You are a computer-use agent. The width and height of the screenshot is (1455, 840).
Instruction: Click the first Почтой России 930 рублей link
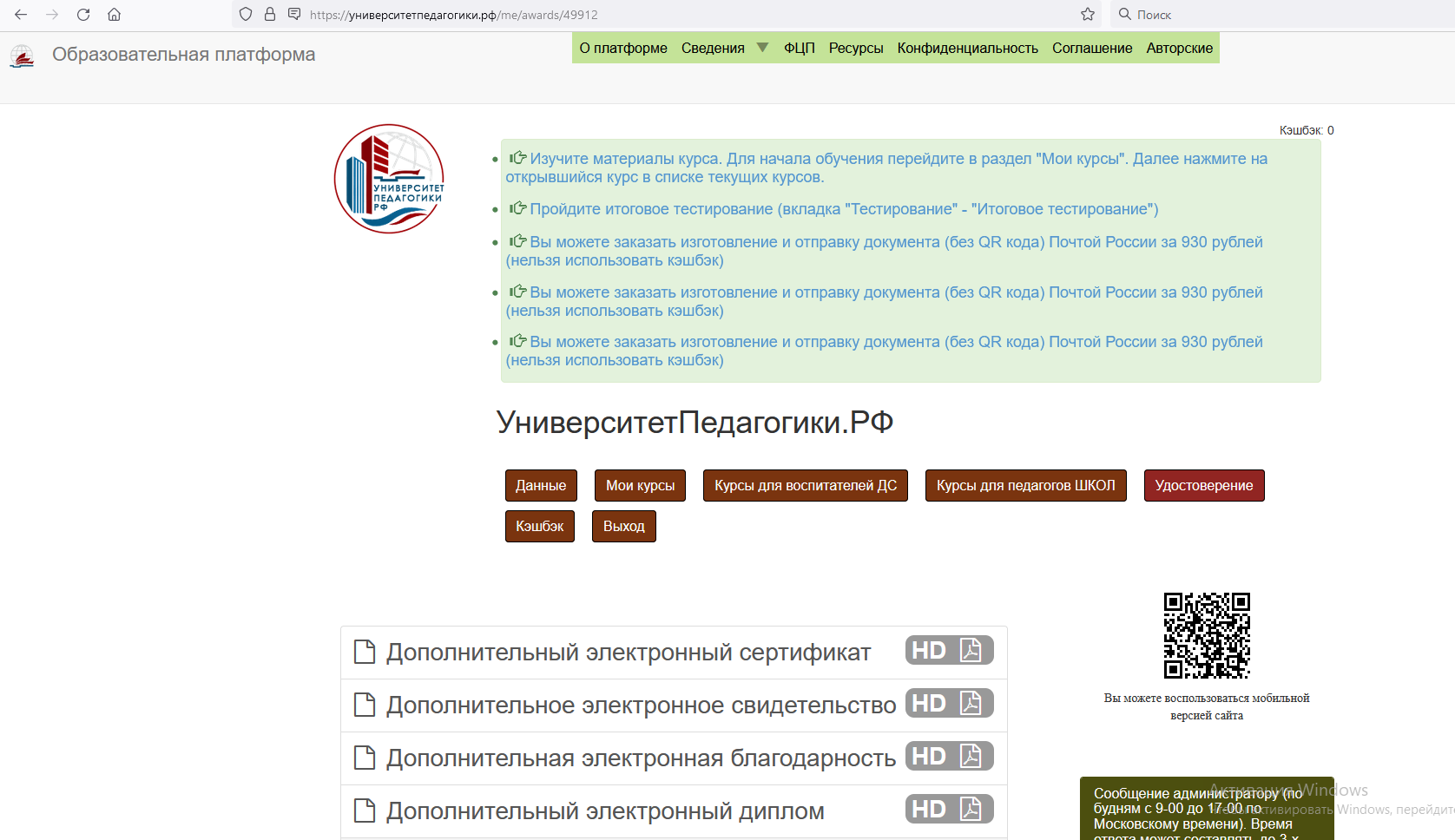[x=884, y=251]
